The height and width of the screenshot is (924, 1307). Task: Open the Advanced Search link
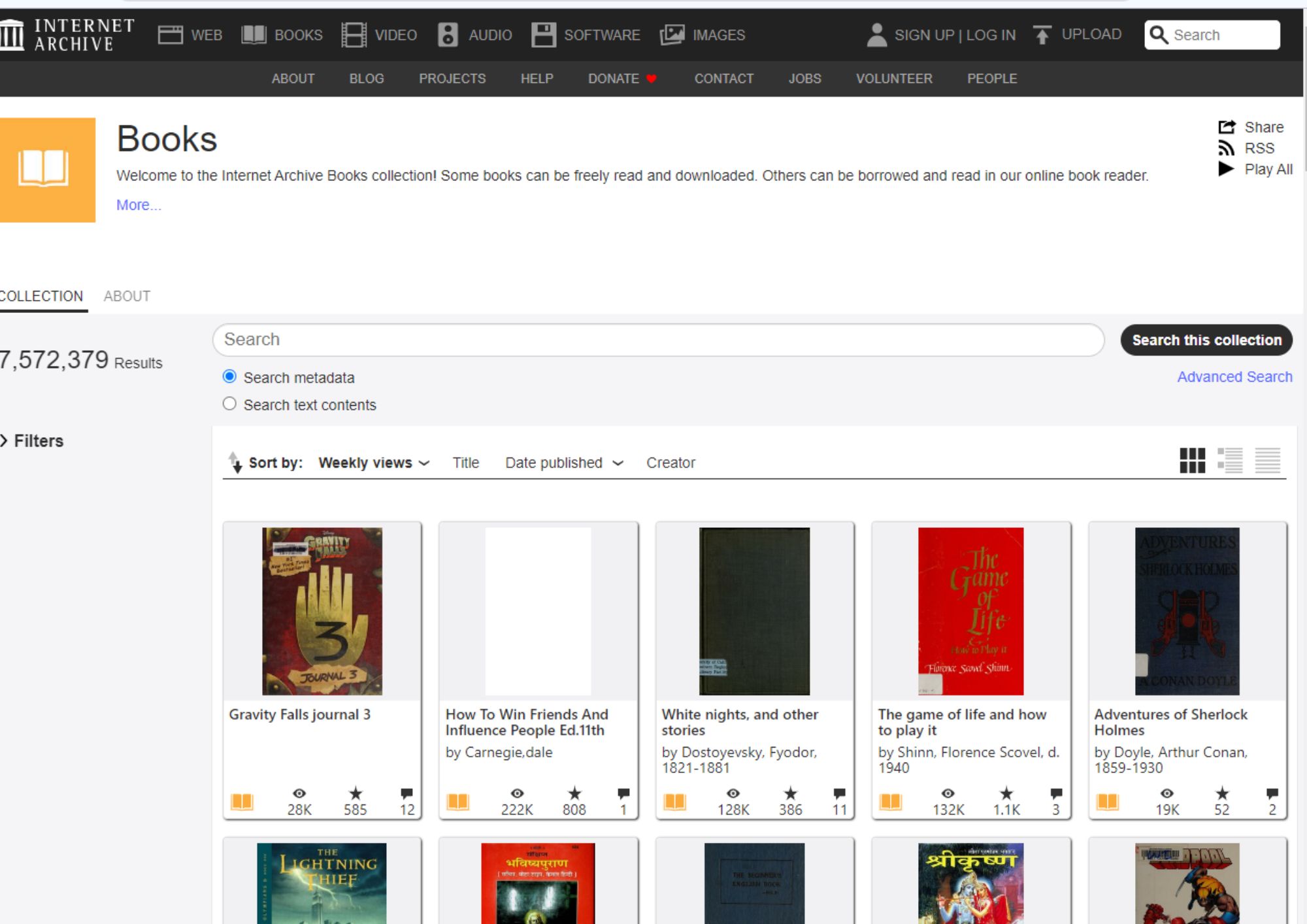tap(1234, 376)
